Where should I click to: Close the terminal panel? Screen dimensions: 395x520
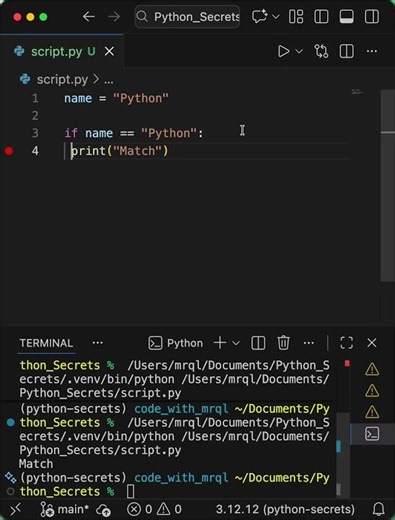372,343
